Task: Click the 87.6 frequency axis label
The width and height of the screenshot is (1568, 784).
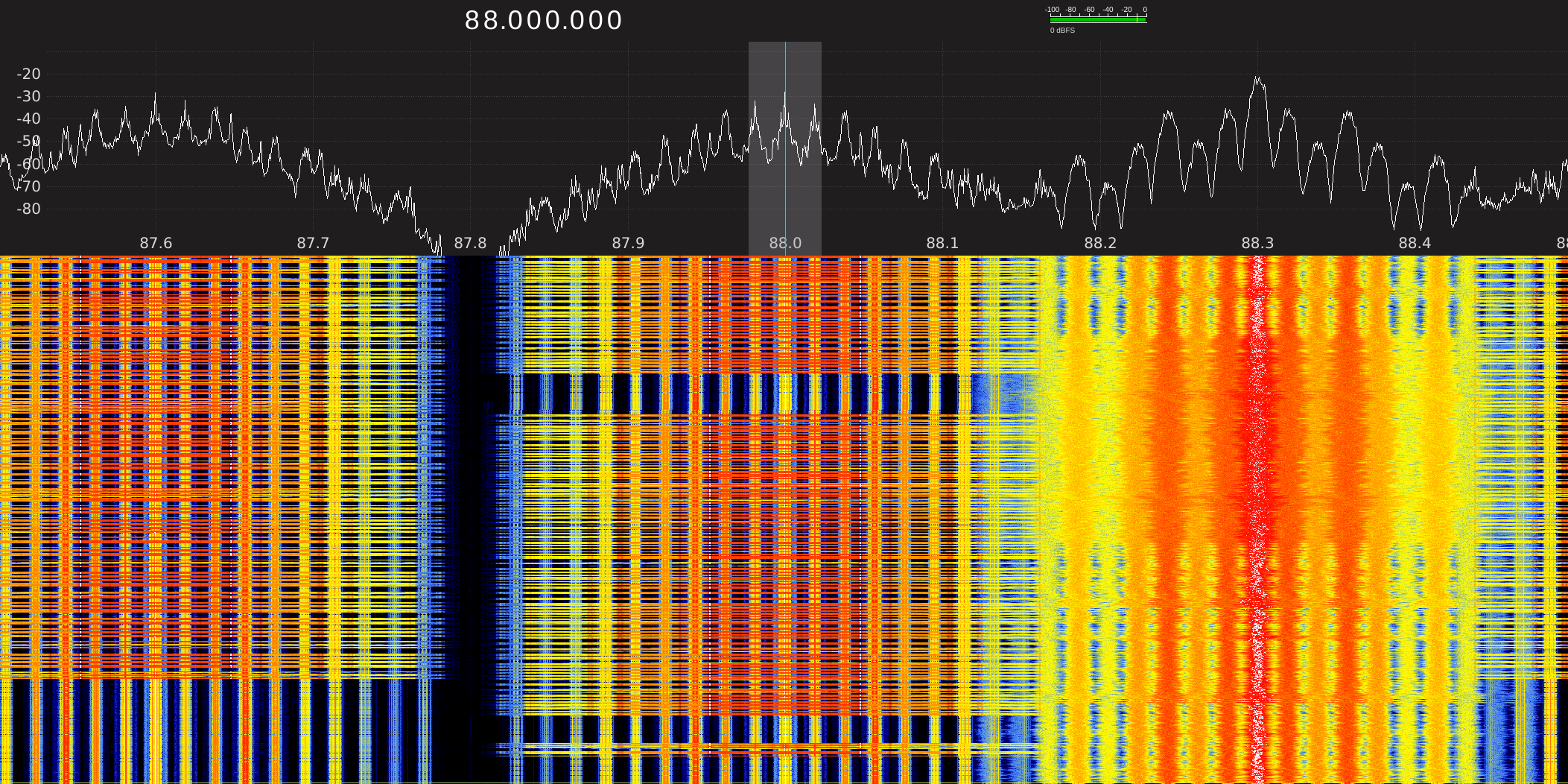Action: [x=156, y=243]
